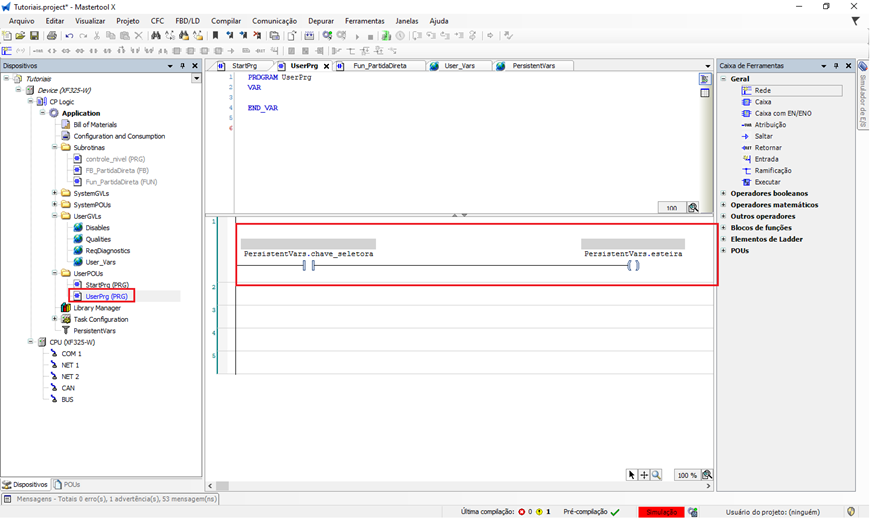Image resolution: width=886 pixels, height=523 pixels.
Task: Open the Compilar menu
Action: point(226,20)
